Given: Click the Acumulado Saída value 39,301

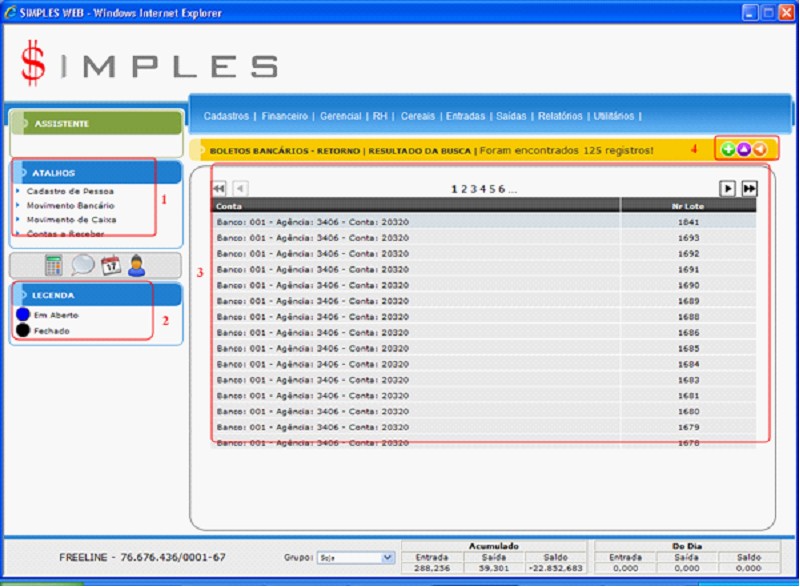Looking at the screenshot, I should click(x=493, y=568).
